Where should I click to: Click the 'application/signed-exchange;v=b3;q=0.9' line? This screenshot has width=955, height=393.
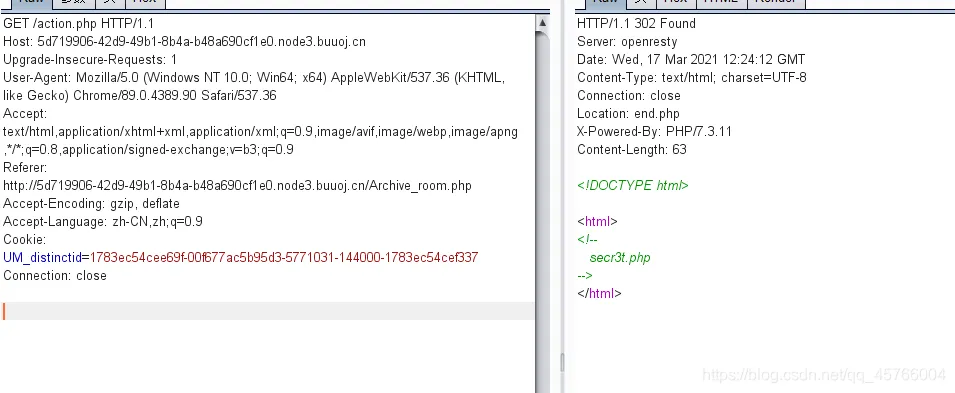coord(149,150)
